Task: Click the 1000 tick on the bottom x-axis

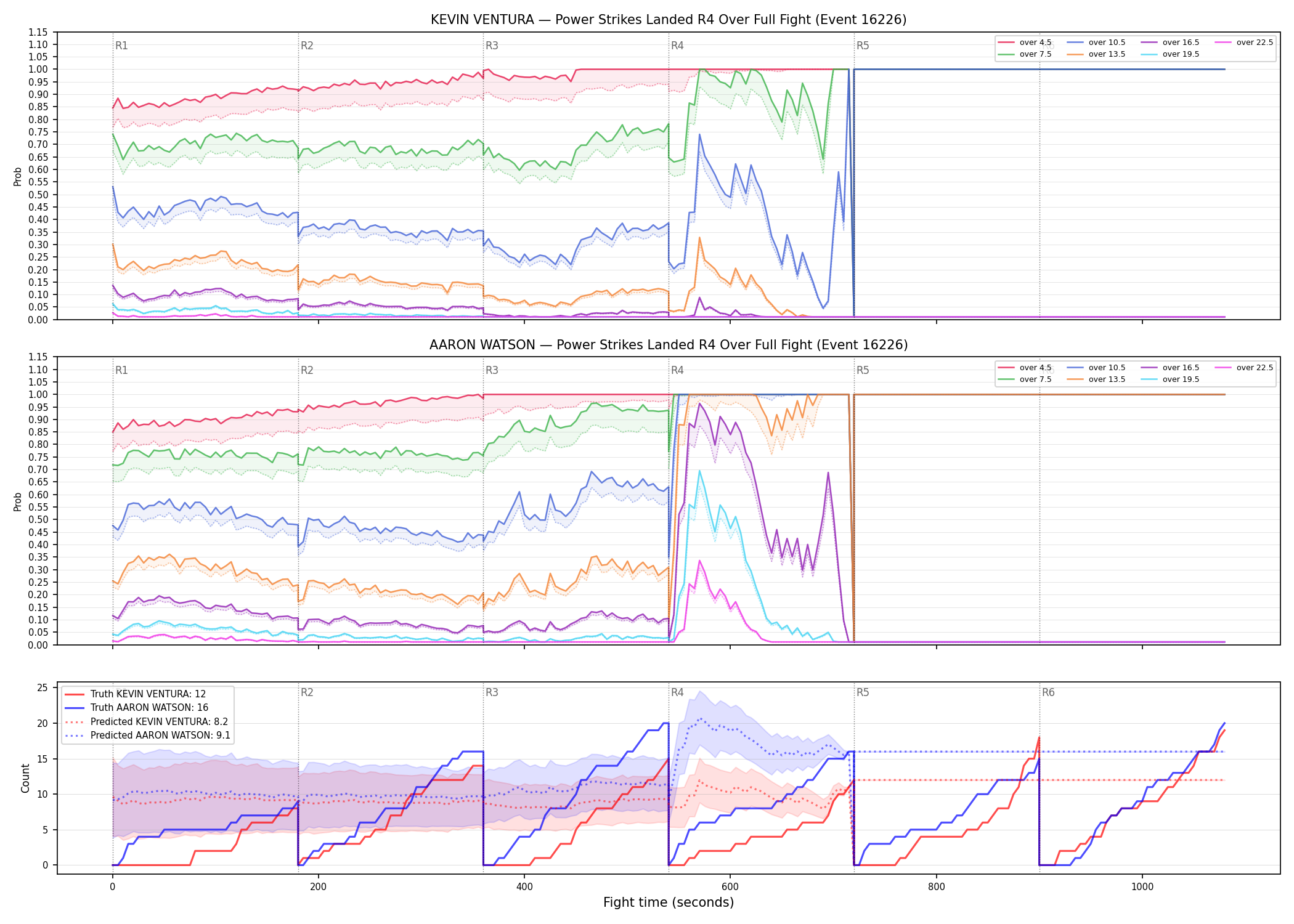Action: [x=1142, y=887]
